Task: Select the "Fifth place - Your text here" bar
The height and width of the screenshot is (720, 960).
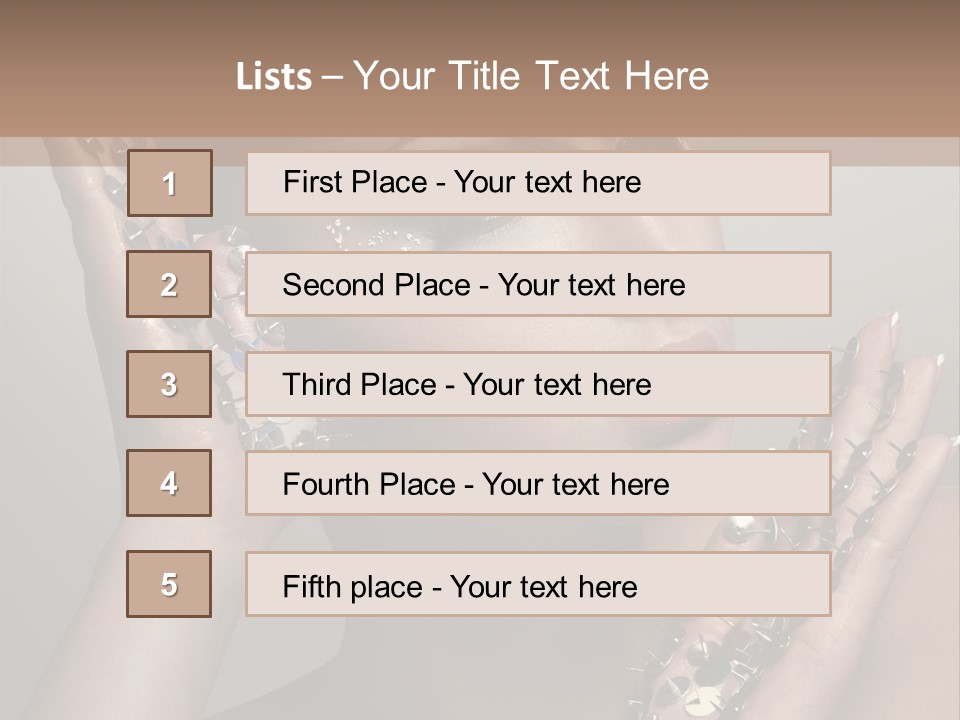Action: coord(538,585)
